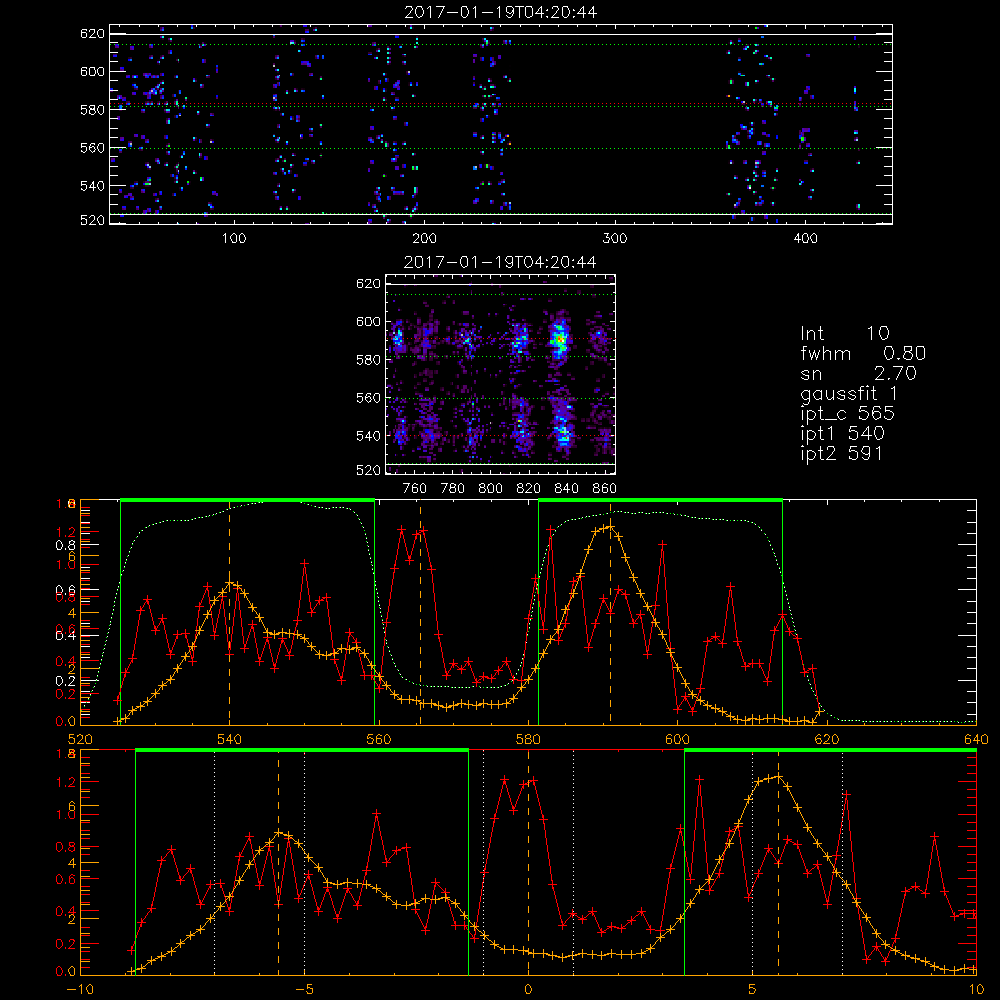Click y-axis label 560 of the top plot

(x=92, y=147)
